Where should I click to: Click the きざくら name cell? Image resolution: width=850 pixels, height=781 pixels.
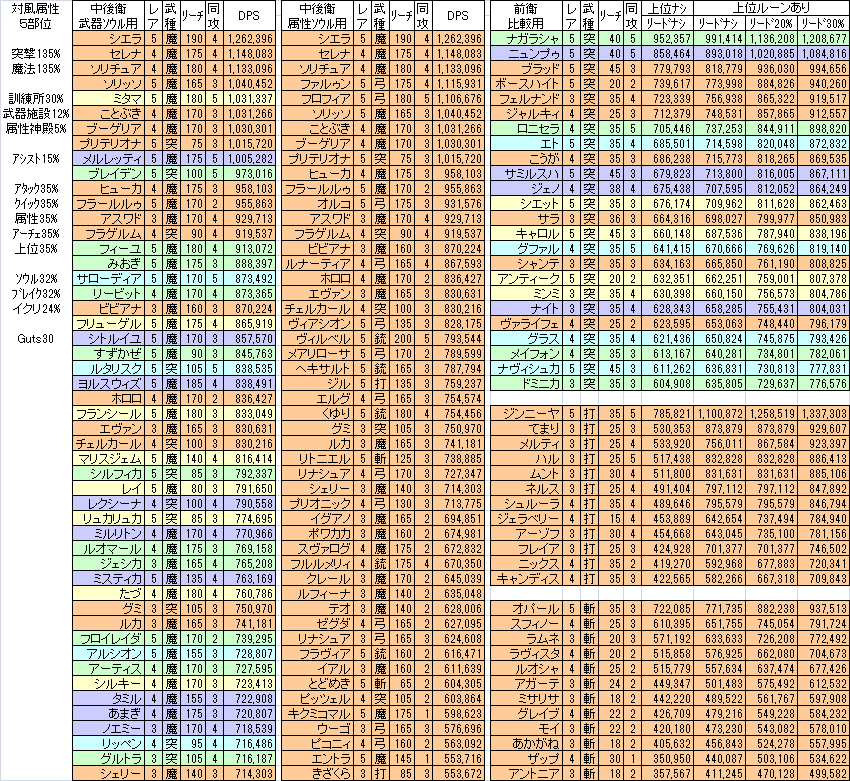pos(318,774)
